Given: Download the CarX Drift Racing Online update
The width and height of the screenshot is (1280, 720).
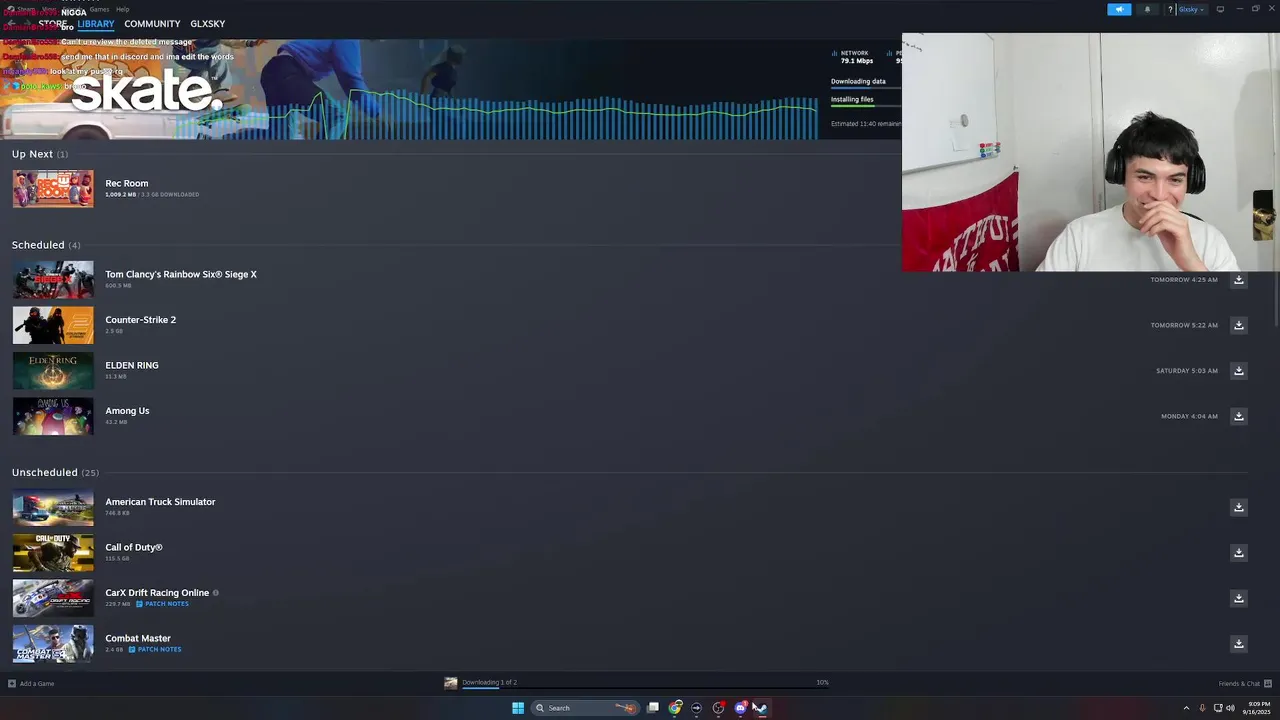Looking at the screenshot, I should [x=1238, y=598].
